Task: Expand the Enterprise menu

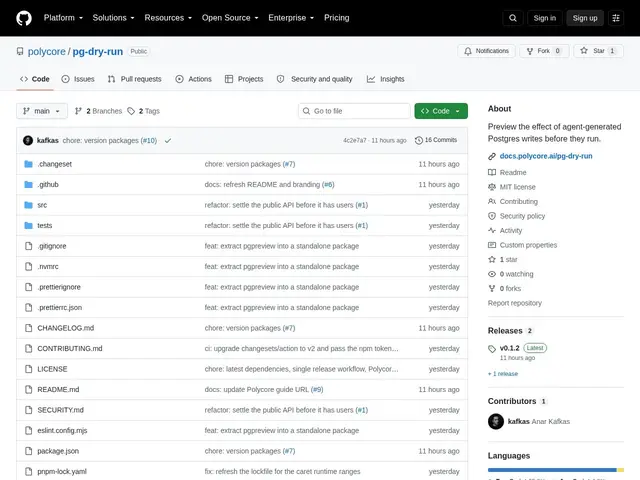Action: (x=291, y=18)
